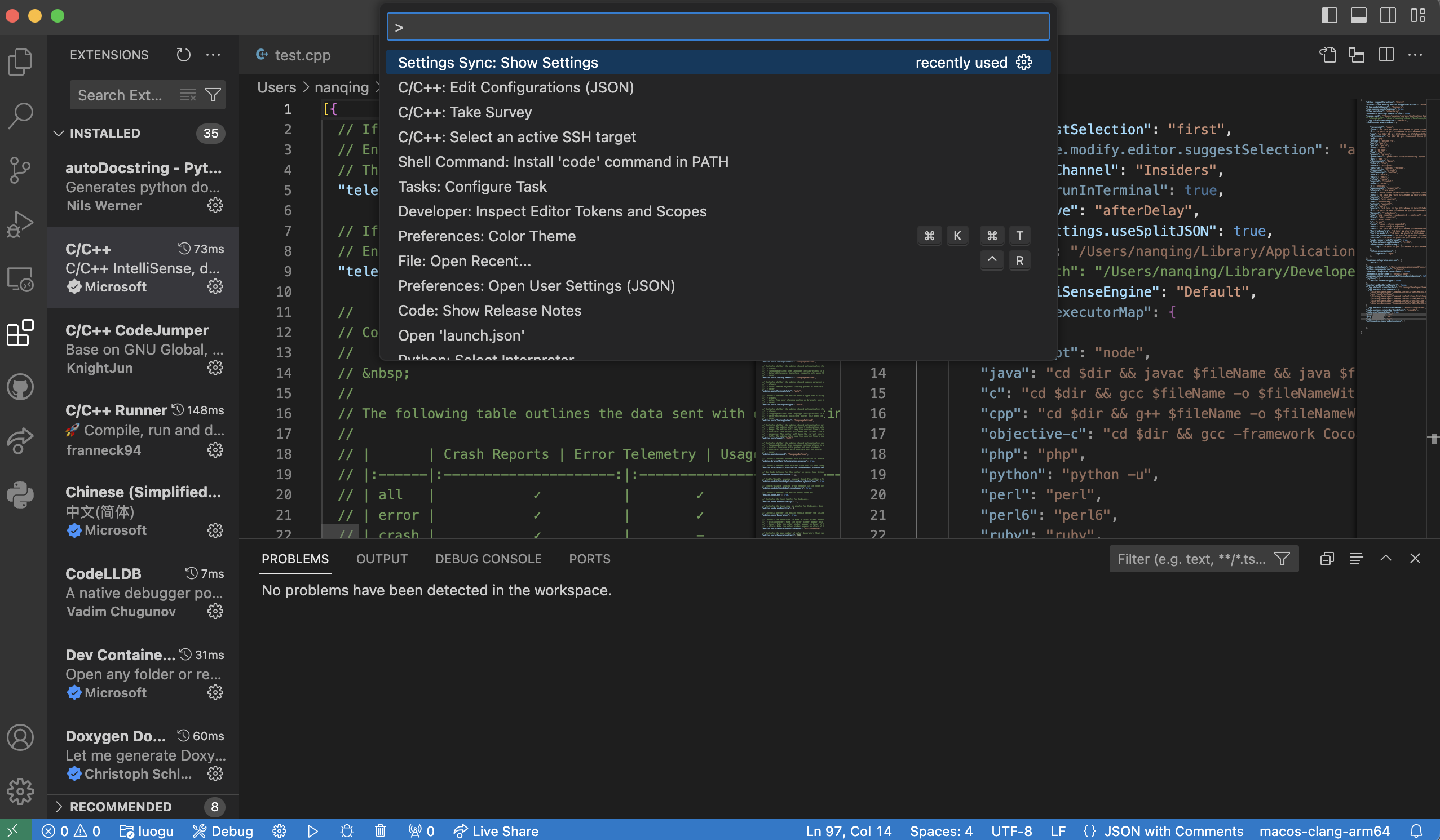This screenshot has width=1440, height=840.
Task: Refresh the Extensions list
Action: tap(183, 55)
